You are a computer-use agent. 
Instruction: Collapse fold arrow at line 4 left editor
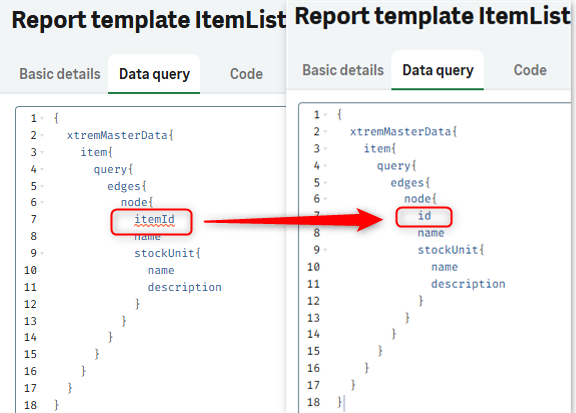pyautogui.click(x=42, y=169)
